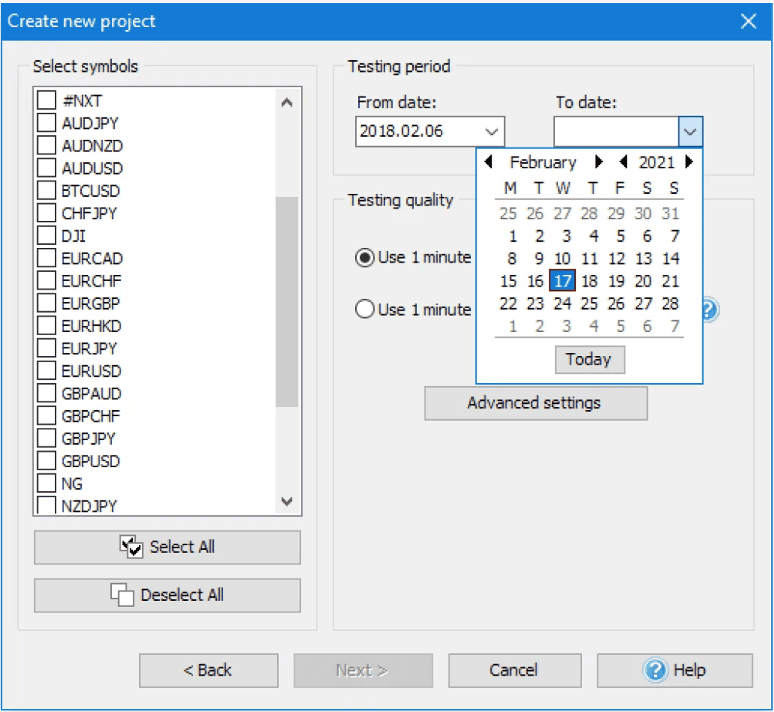The width and height of the screenshot is (774, 712).
Task: Click the Select All button
Action: pyautogui.click(x=167, y=547)
